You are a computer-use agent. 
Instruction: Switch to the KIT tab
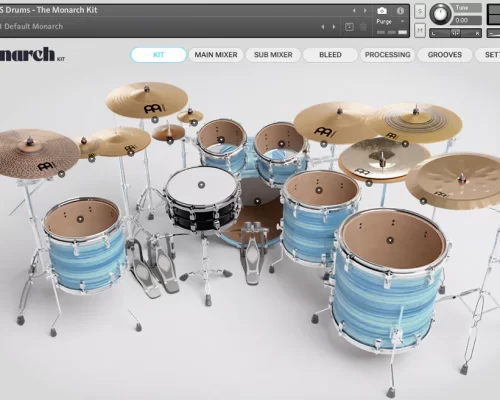158,55
